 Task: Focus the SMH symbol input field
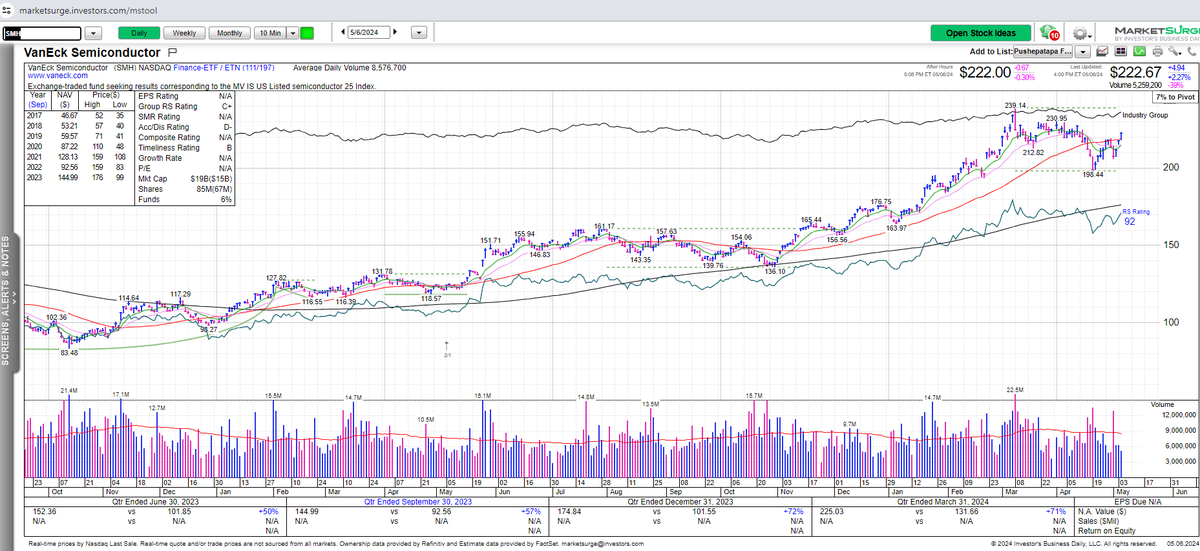[41, 33]
